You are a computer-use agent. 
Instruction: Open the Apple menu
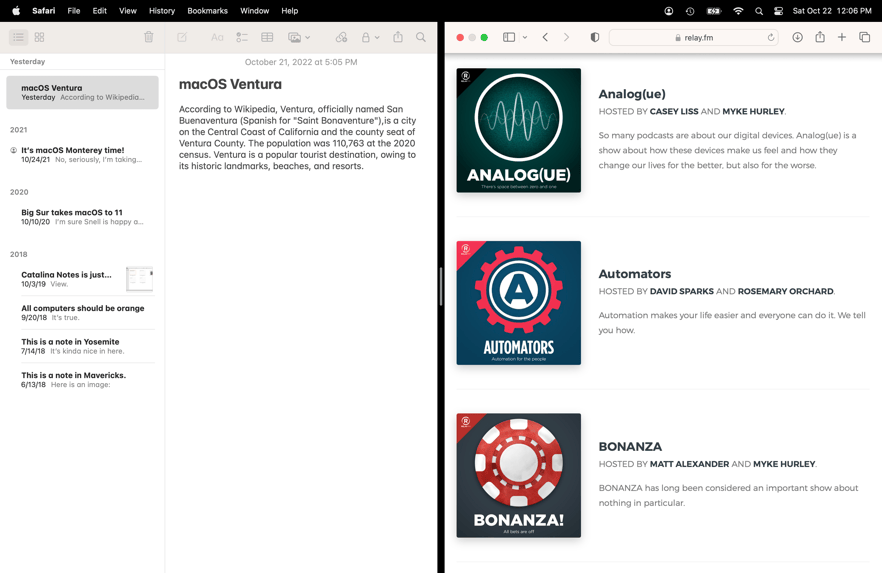pyautogui.click(x=16, y=11)
